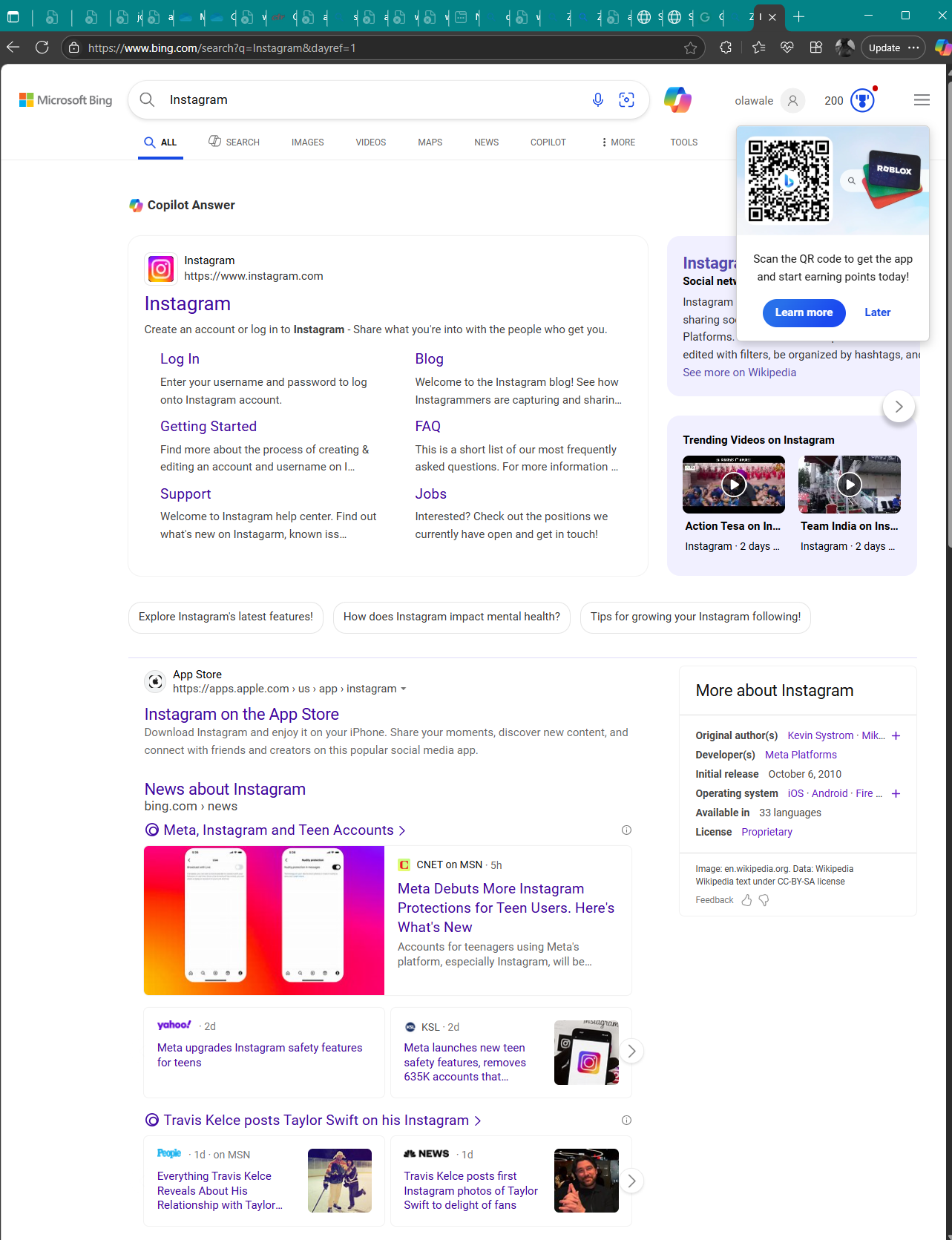Click the Instagram logo in Copilot Answer
This screenshot has width=952, height=1240.
pyautogui.click(x=161, y=269)
